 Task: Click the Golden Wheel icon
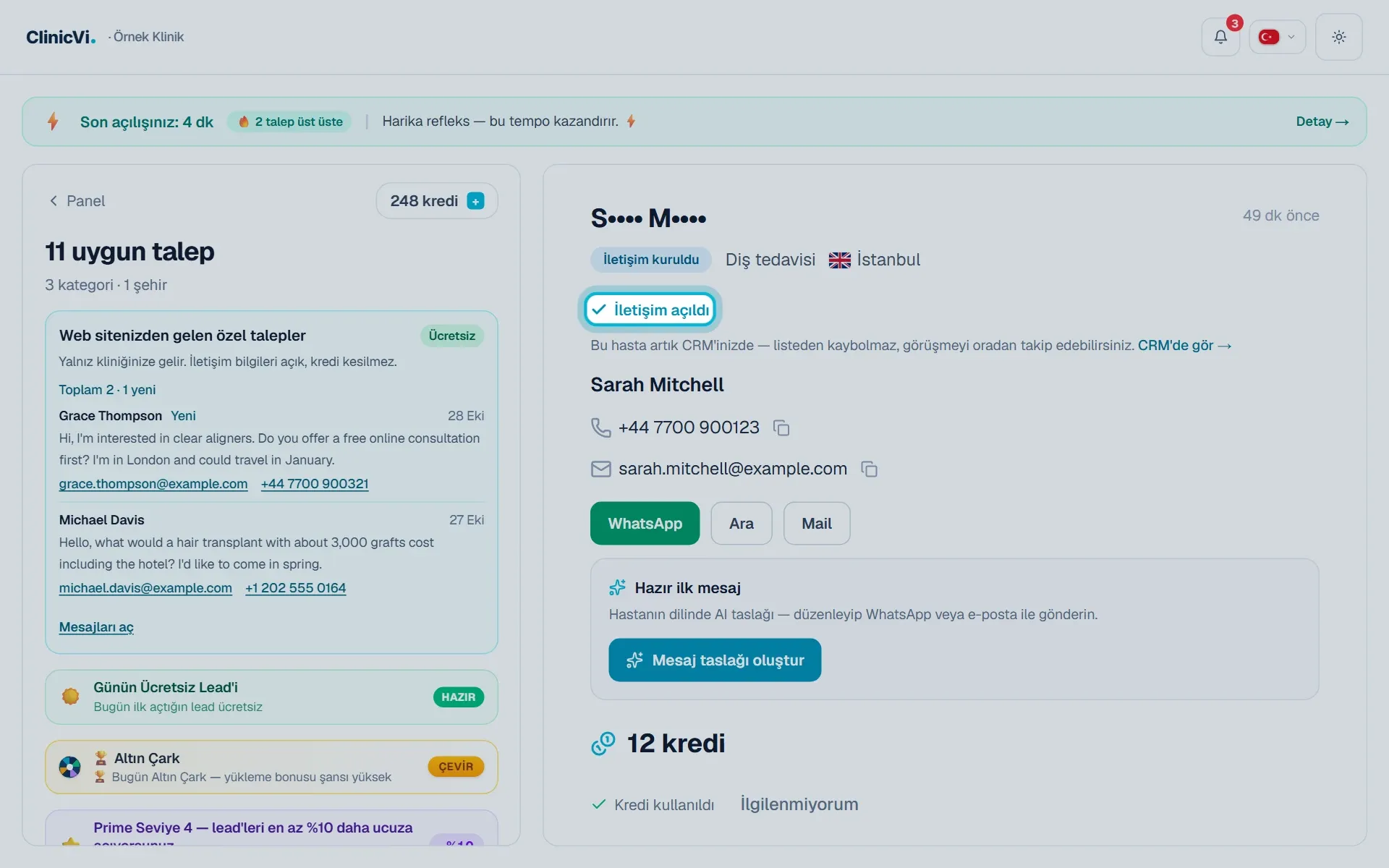point(70,767)
